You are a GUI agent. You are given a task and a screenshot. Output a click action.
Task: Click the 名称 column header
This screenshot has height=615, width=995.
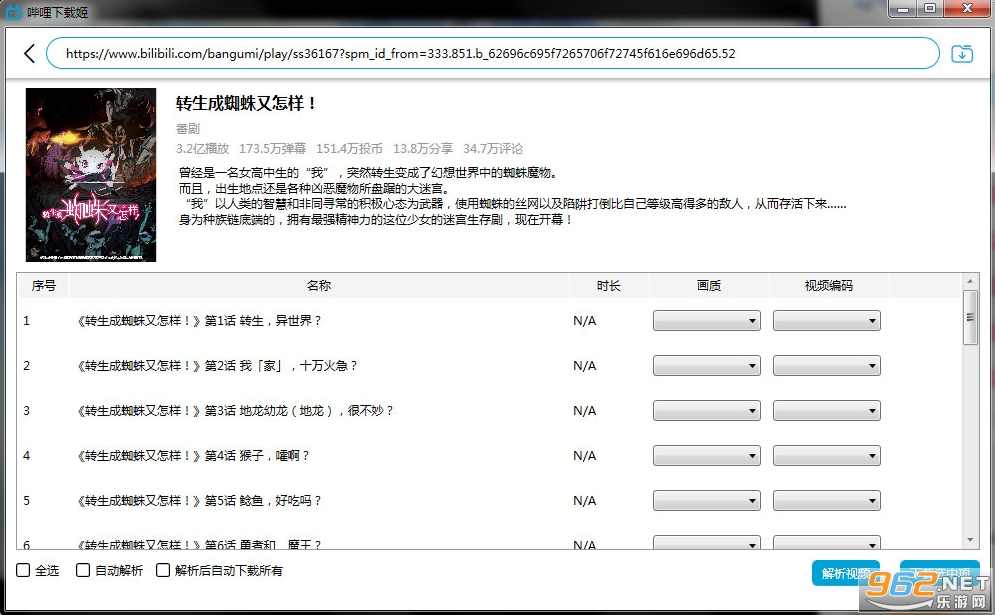[x=318, y=285]
